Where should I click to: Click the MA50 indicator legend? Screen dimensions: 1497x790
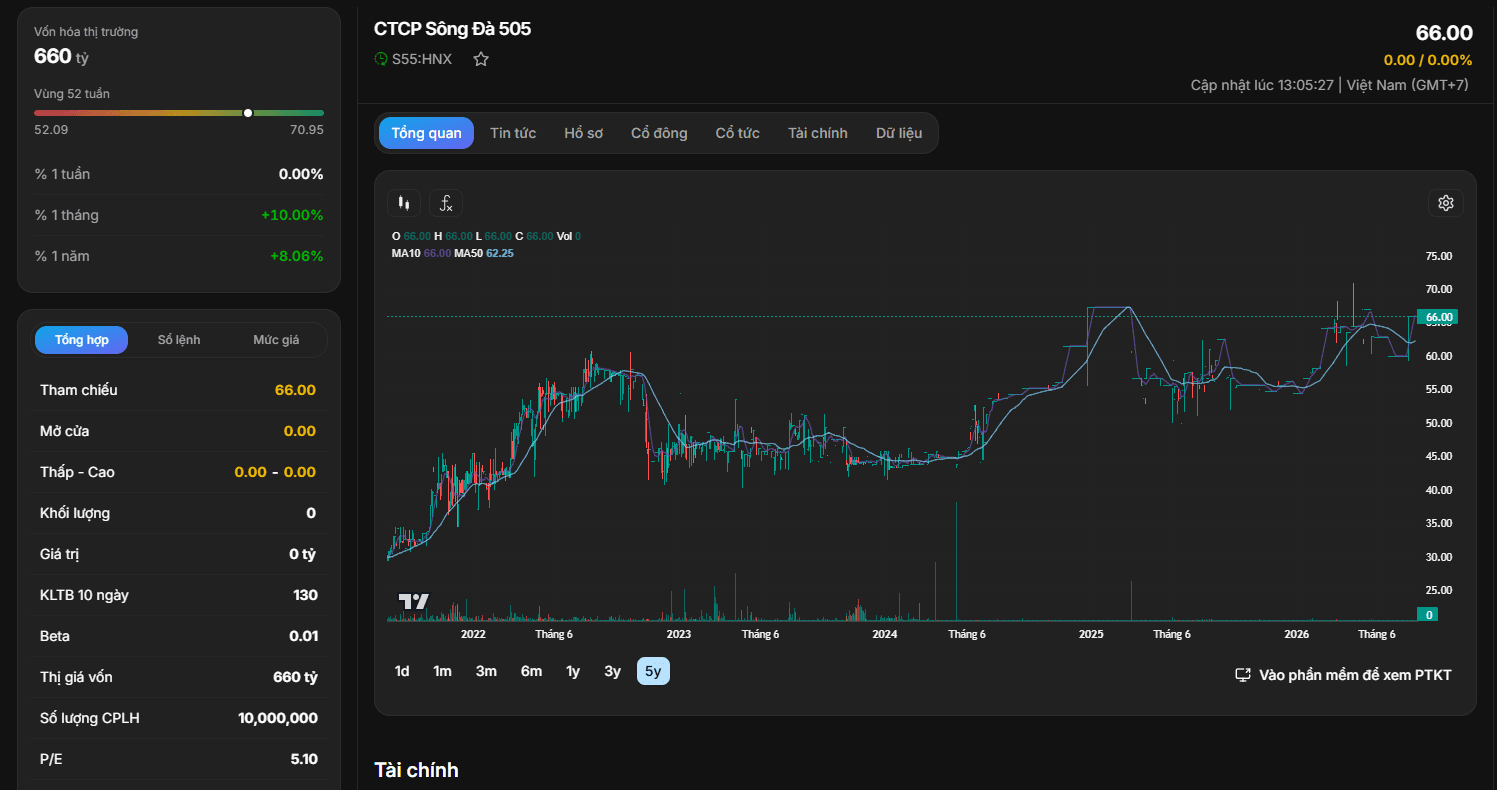pyautogui.click(x=484, y=253)
